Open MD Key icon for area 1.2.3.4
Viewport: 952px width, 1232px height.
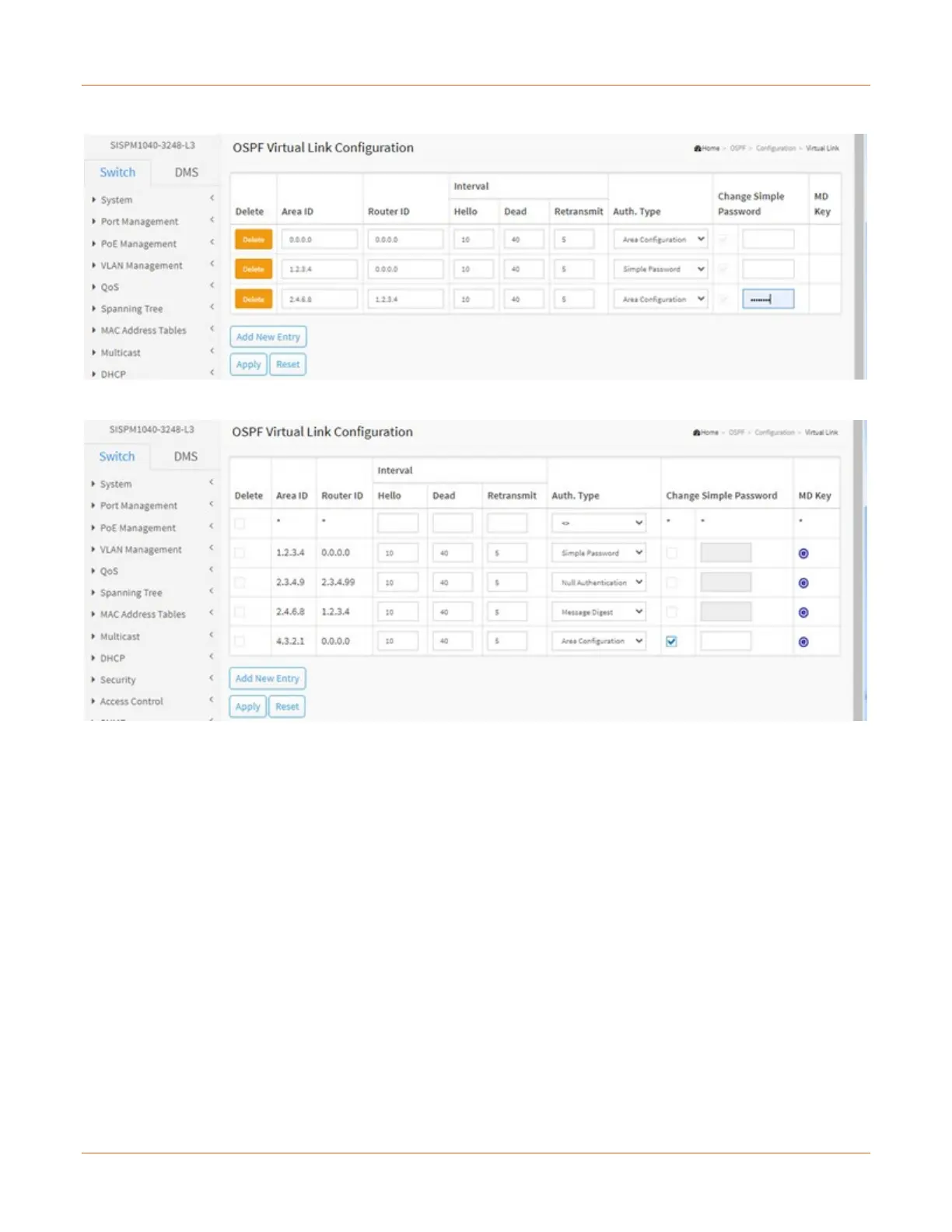(803, 554)
